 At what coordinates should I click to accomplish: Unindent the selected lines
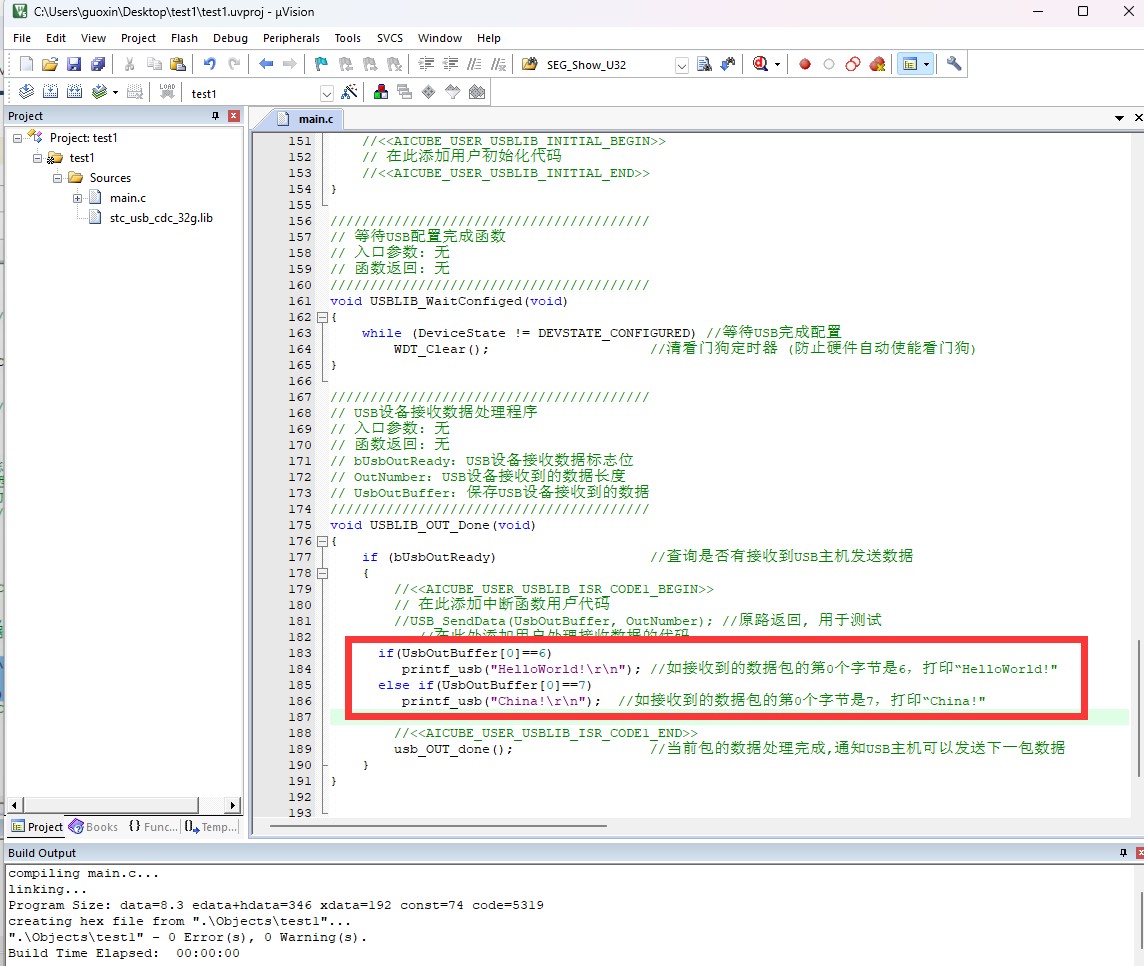451,64
